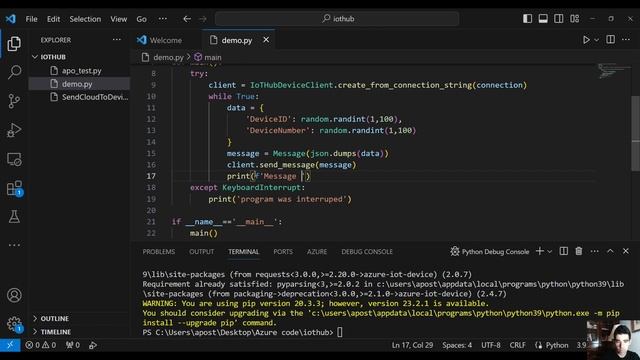Image resolution: width=640 pixels, height=360 pixels.
Task: Open the Testing flask view
Action: pyautogui.click(x=14, y=217)
